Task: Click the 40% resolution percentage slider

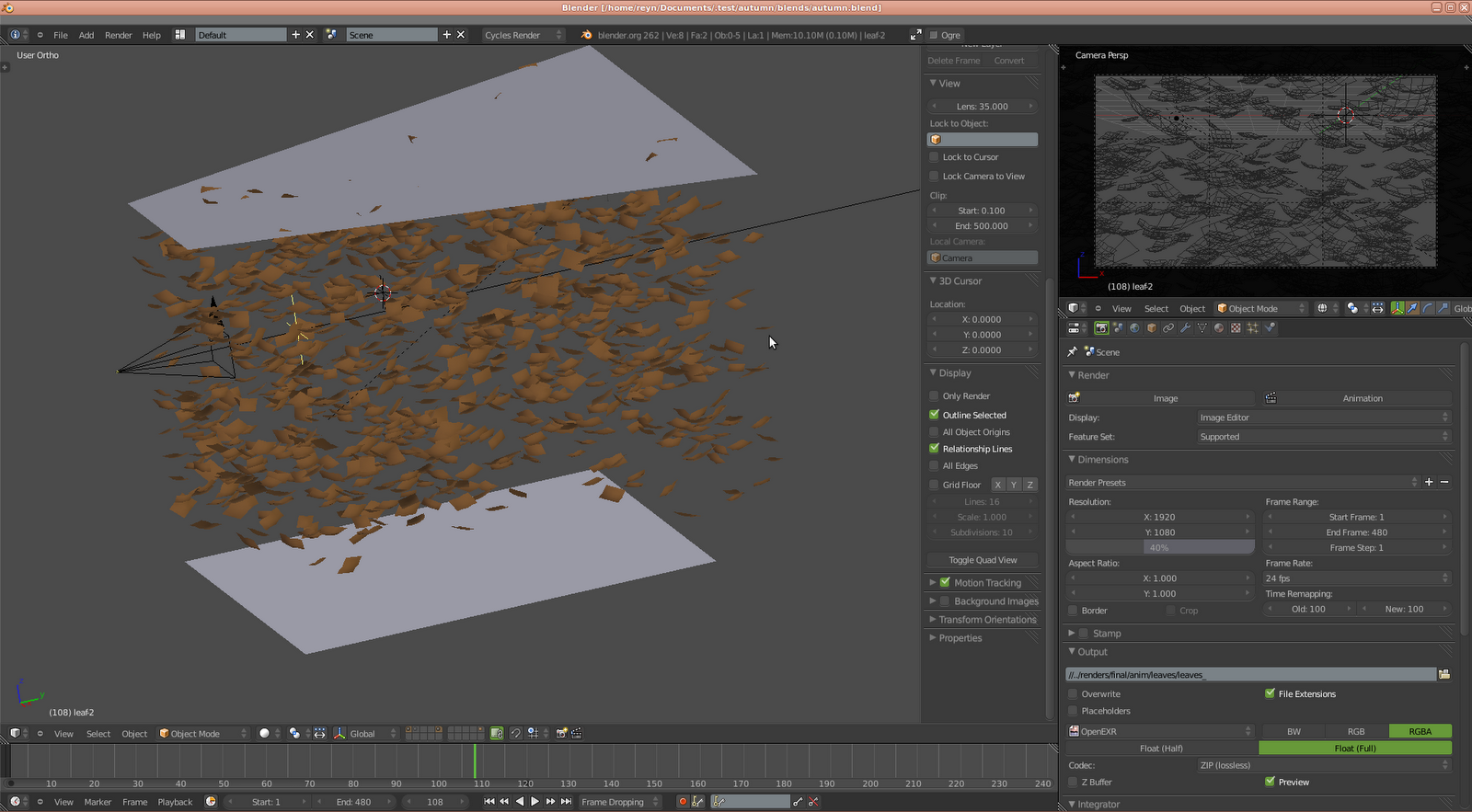Action: click(1159, 548)
